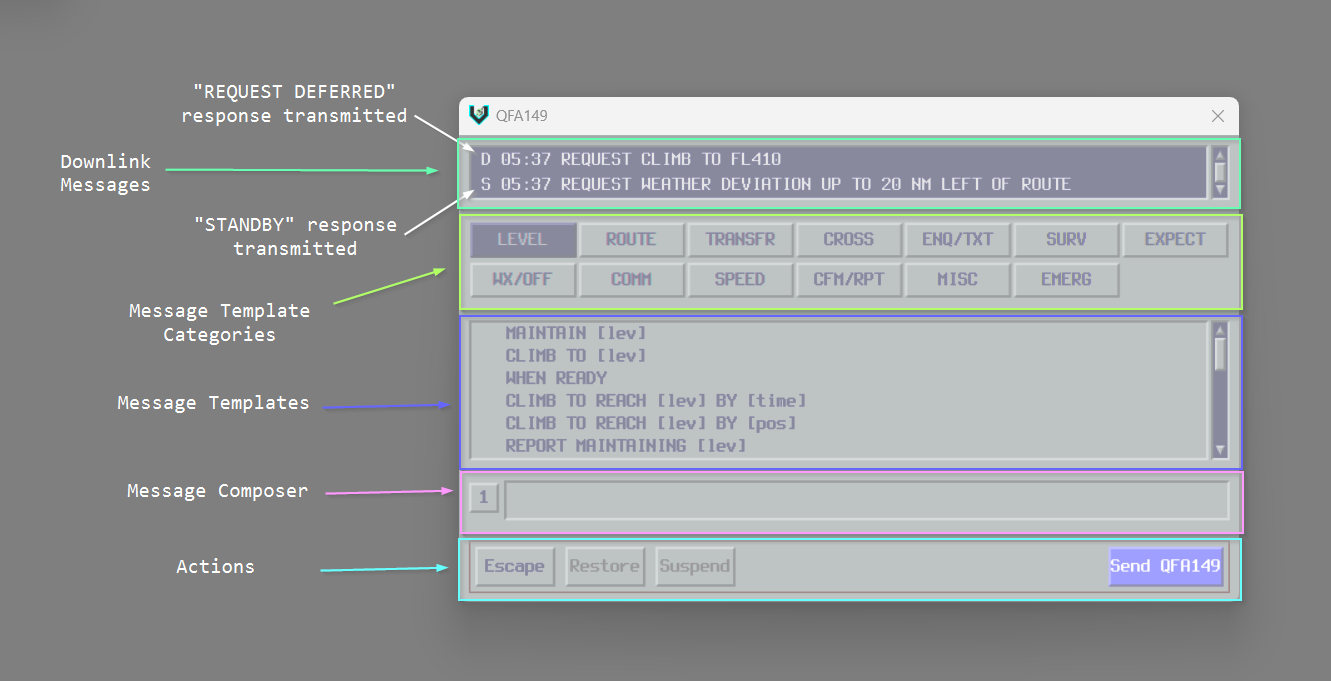The height and width of the screenshot is (681, 1331).
Task: Click the segment number 1 in the composer
Action: coord(483,497)
